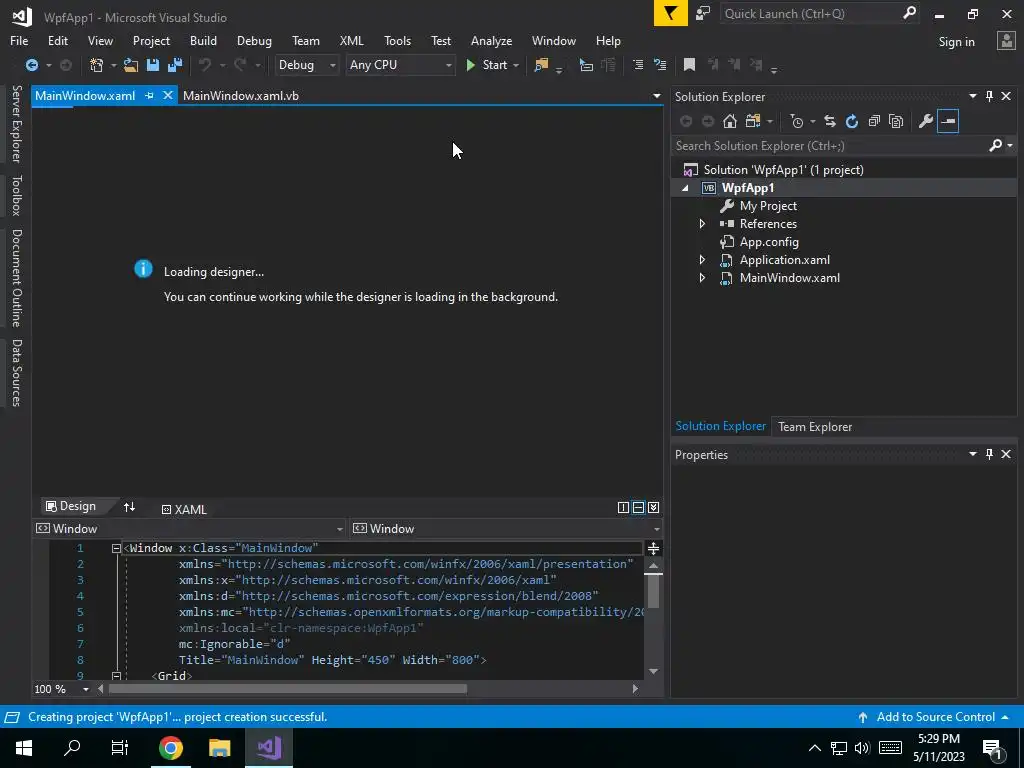The image size is (1024, 768).
Task: Open the Build menu
Action: point(203,40)
